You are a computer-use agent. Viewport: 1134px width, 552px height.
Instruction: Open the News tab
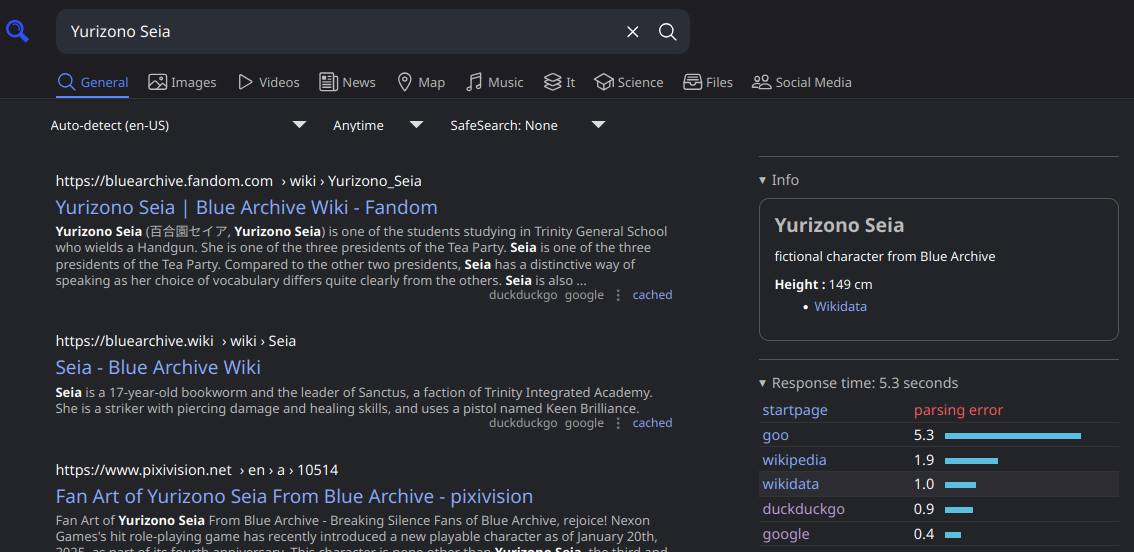347,82
